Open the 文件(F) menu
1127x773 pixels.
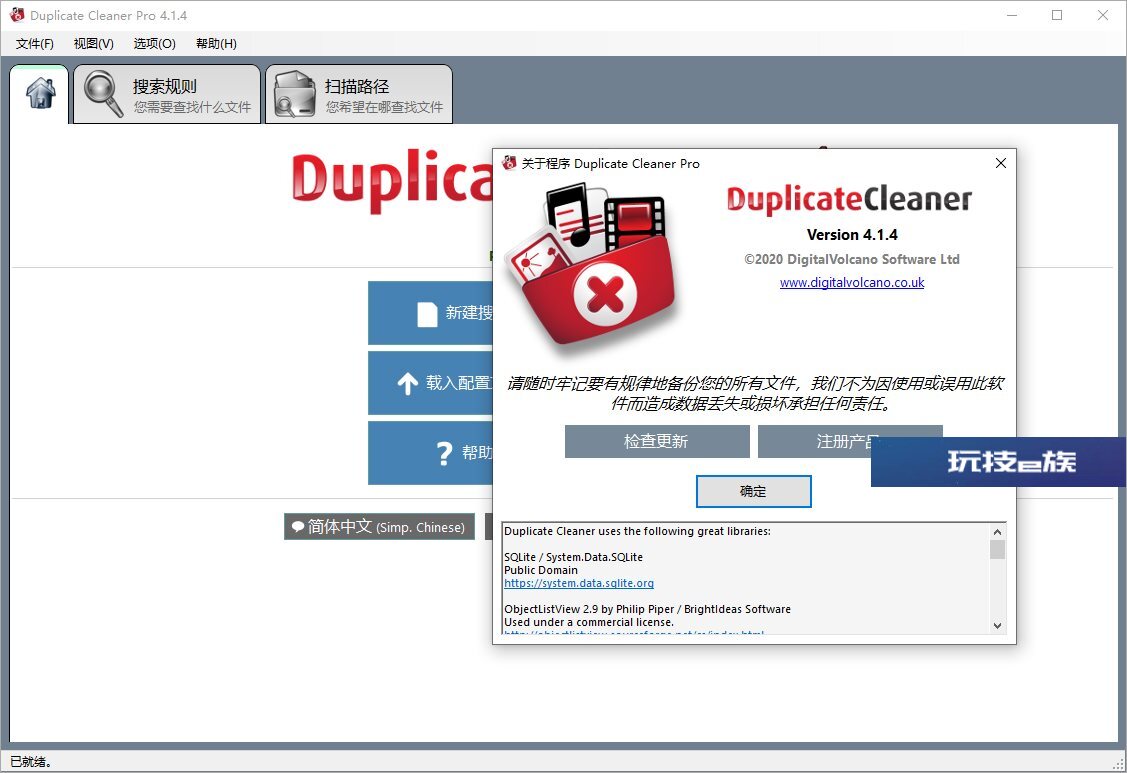tap(34, 44)
